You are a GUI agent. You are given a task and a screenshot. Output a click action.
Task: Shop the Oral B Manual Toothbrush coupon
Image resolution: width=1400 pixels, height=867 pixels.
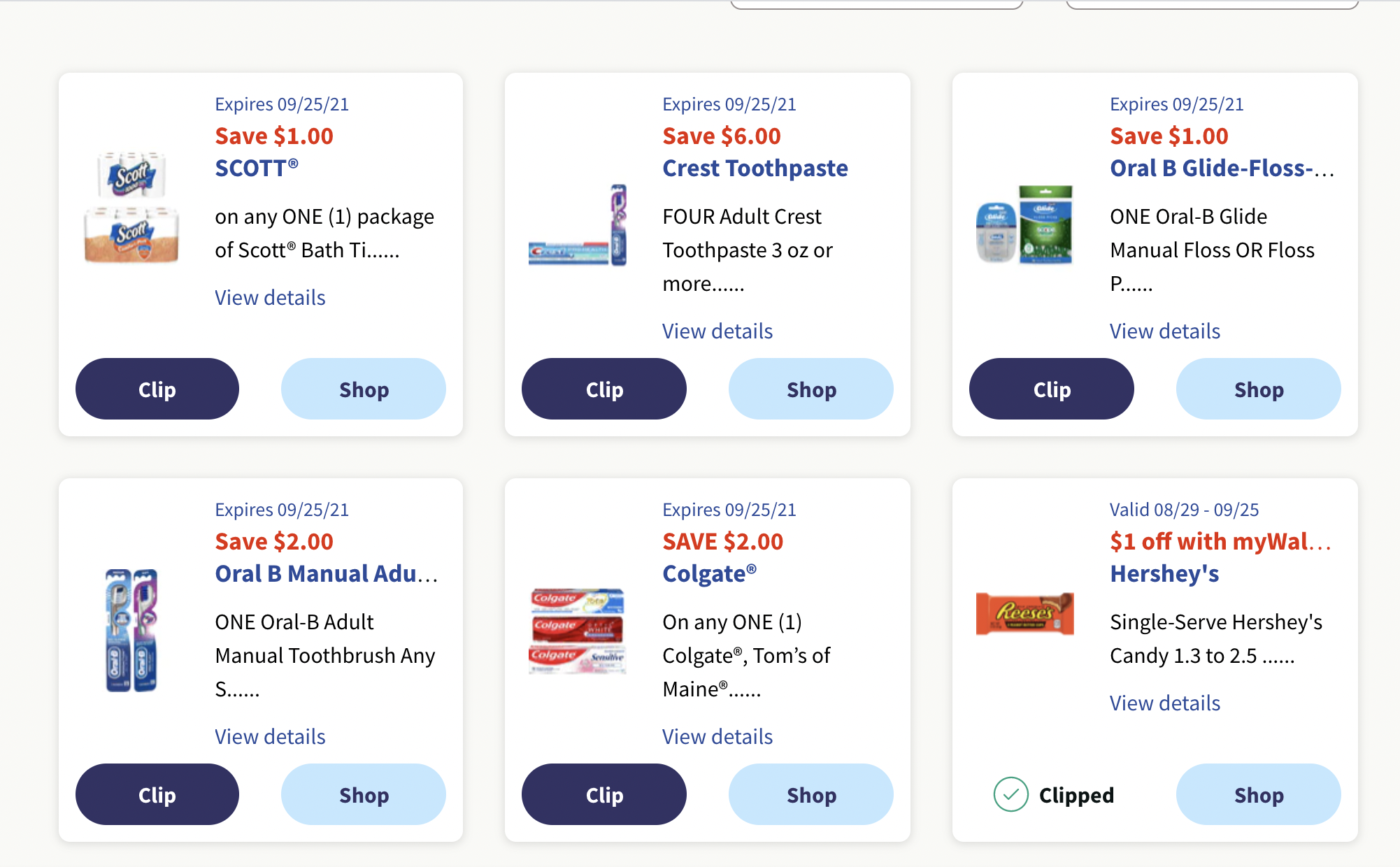363,794
